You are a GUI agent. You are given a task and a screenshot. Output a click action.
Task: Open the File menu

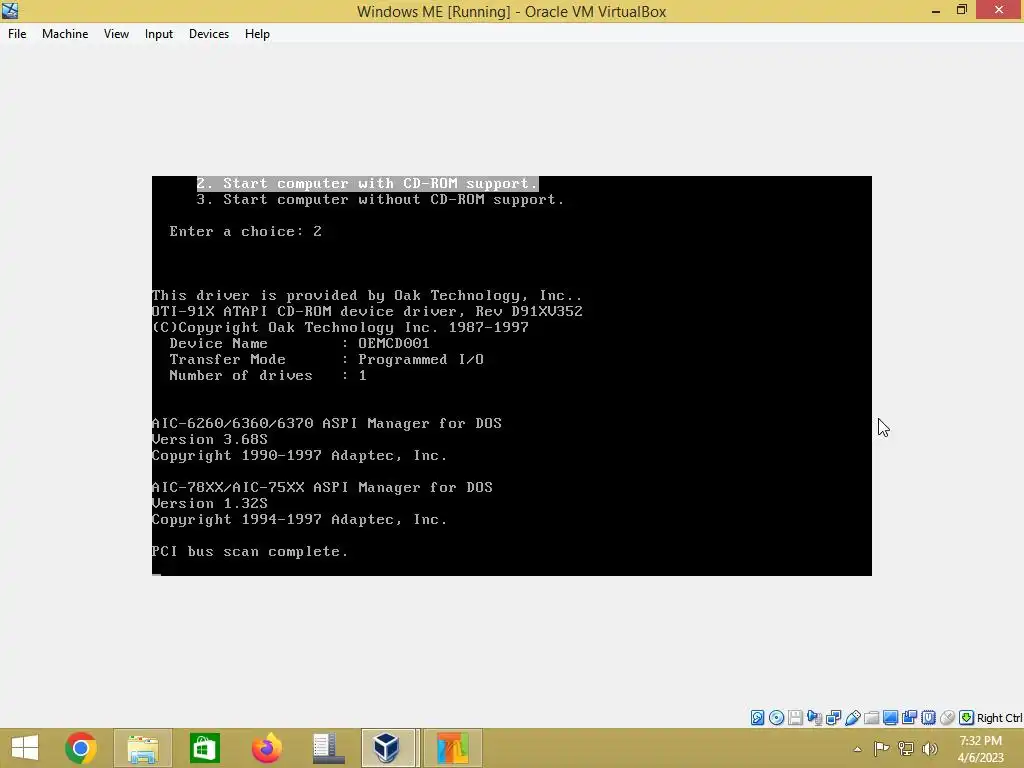click(x=17, y=34)
